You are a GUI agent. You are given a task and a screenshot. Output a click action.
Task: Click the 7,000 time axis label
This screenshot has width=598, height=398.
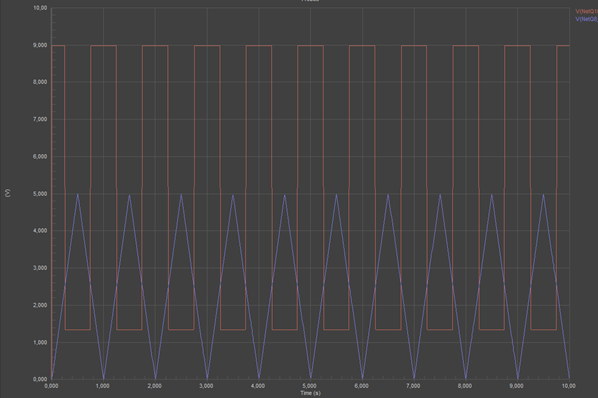coord(413,386)
